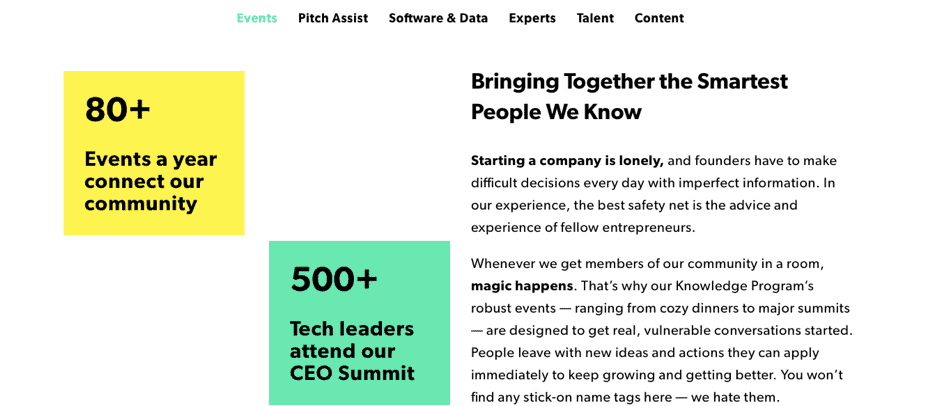
Task: Go to the Experts tab
Action: tap(532, 18)
